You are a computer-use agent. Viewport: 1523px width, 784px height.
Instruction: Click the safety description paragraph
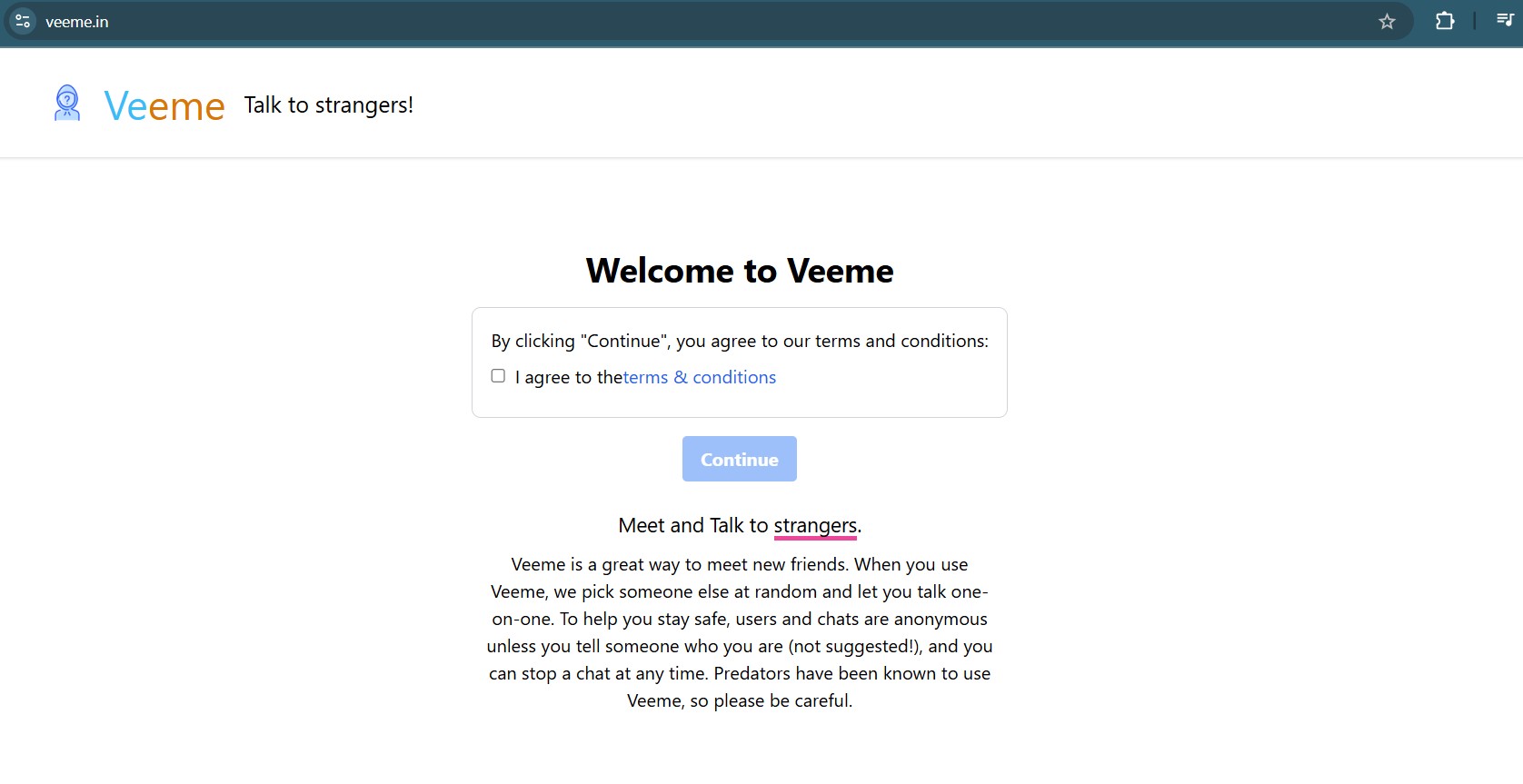739,632
